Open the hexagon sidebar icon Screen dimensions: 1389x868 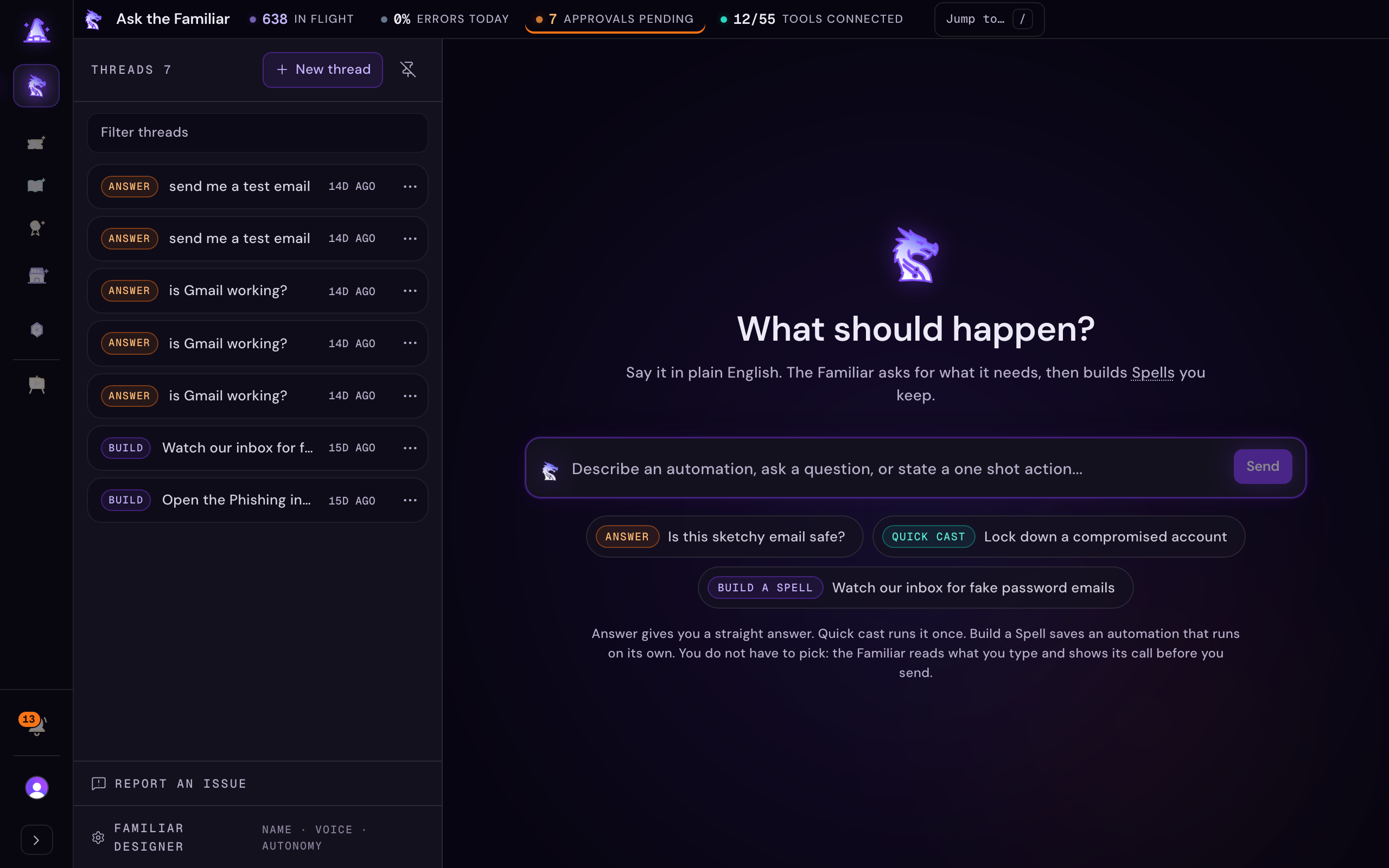pos(37,329)
